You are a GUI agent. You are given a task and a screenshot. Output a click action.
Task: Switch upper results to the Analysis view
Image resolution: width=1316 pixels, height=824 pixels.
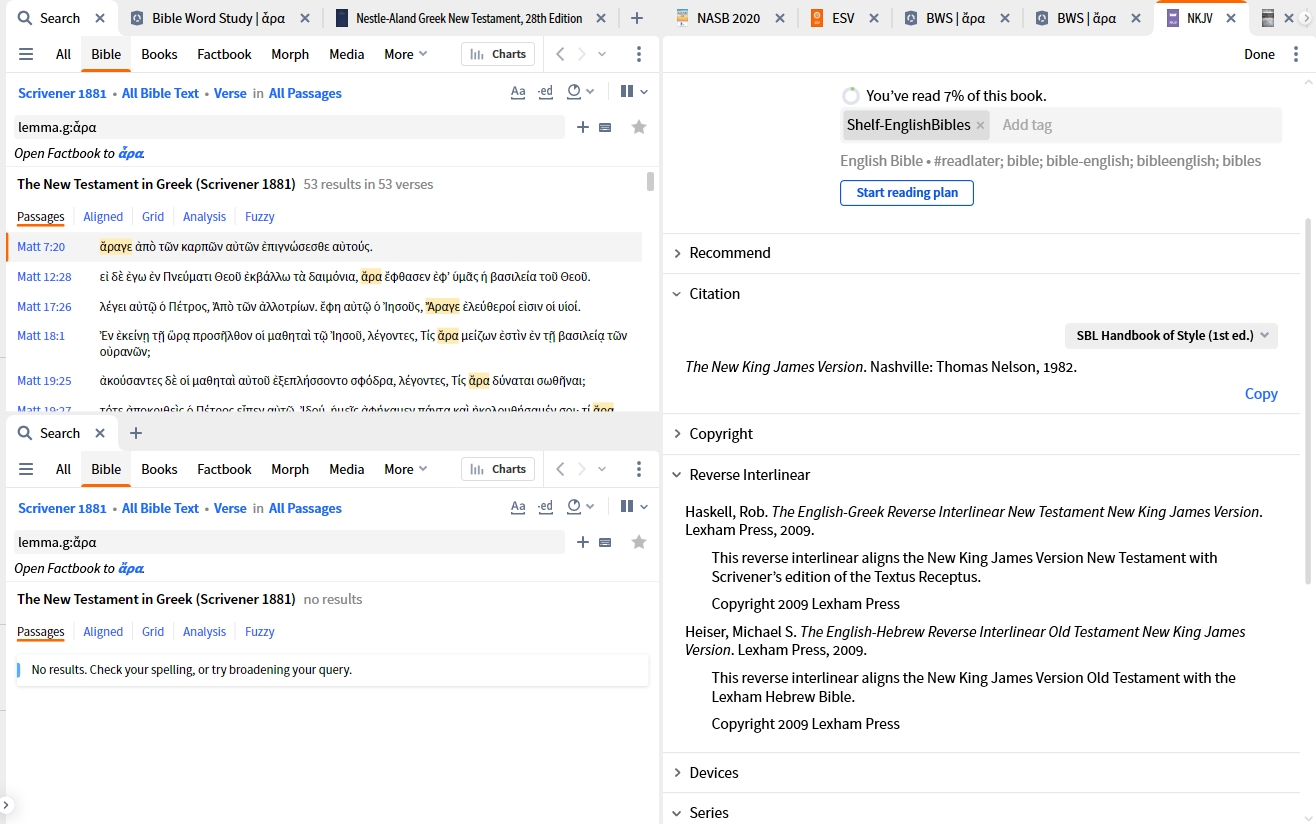[x=204, y=216]
